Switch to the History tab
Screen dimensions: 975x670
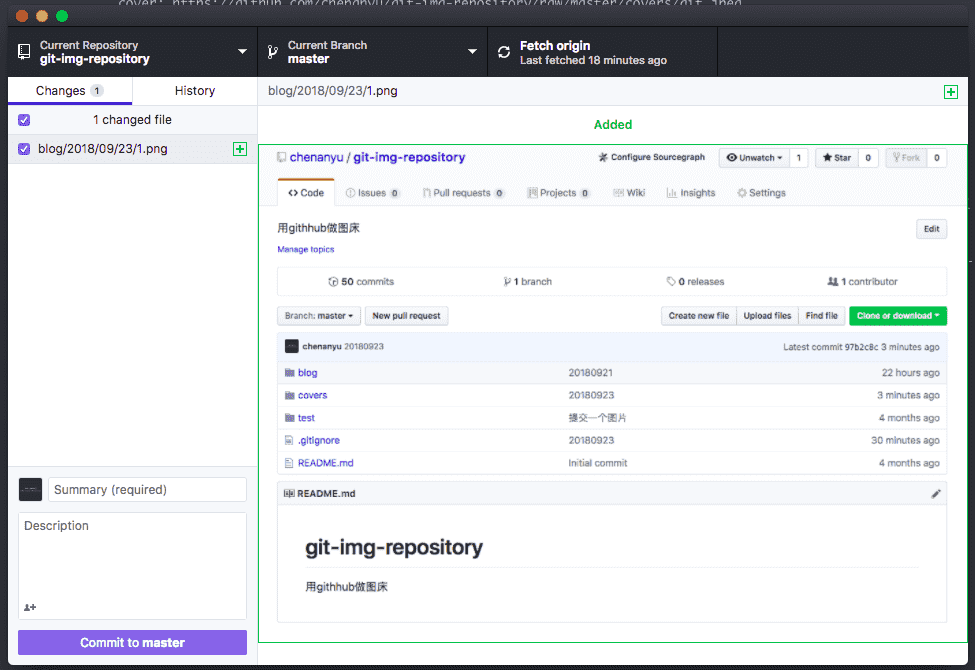195,91
